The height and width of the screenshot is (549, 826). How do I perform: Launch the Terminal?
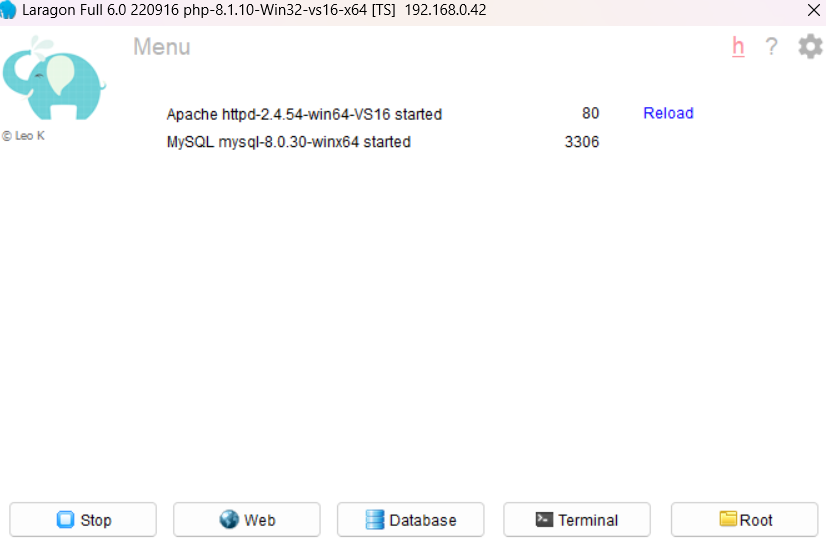577,519
